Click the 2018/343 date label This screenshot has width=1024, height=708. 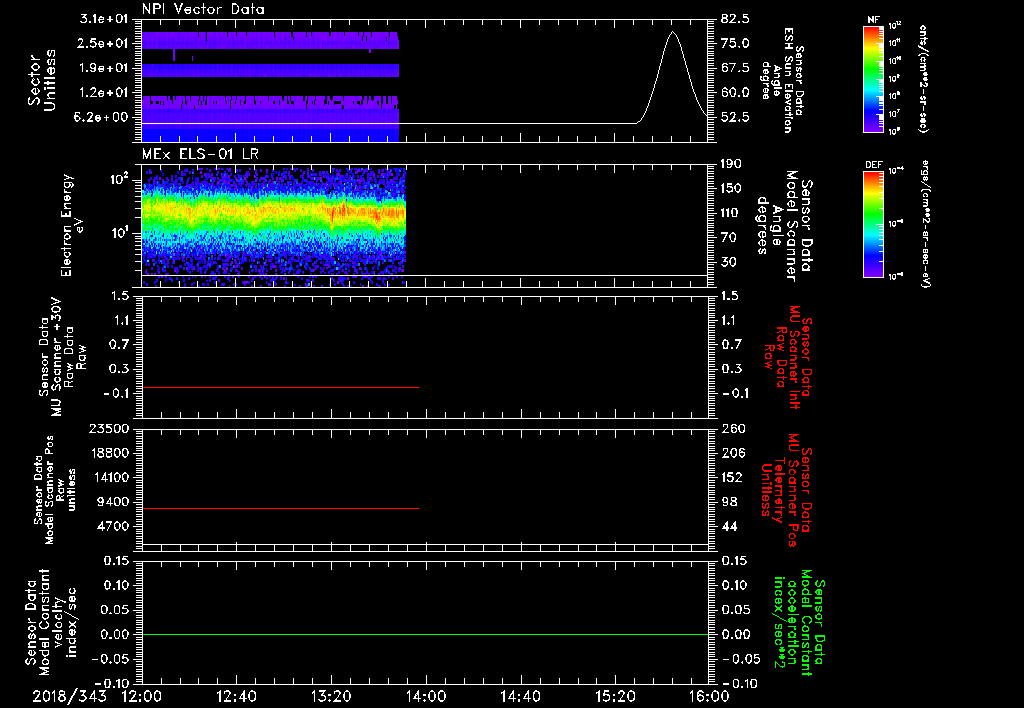coord(69,697)
